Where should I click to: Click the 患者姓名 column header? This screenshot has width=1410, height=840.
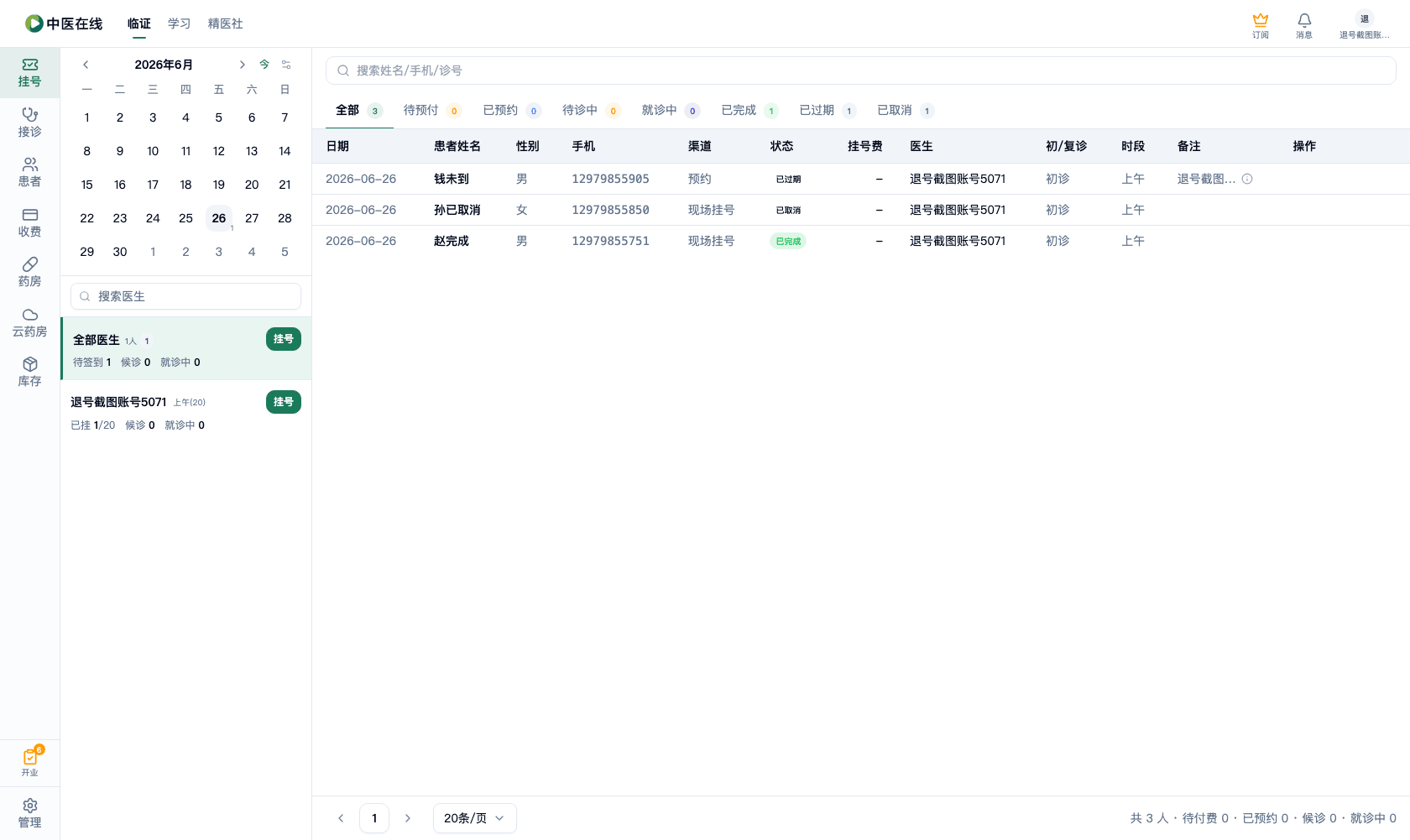tap(457, 146)
